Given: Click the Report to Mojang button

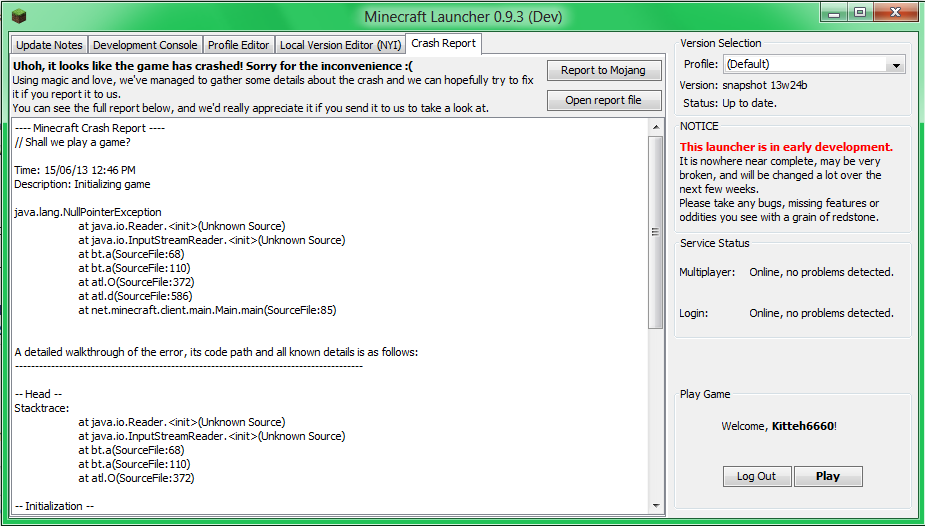Looking at the screenshot, I should coord(603,70).
